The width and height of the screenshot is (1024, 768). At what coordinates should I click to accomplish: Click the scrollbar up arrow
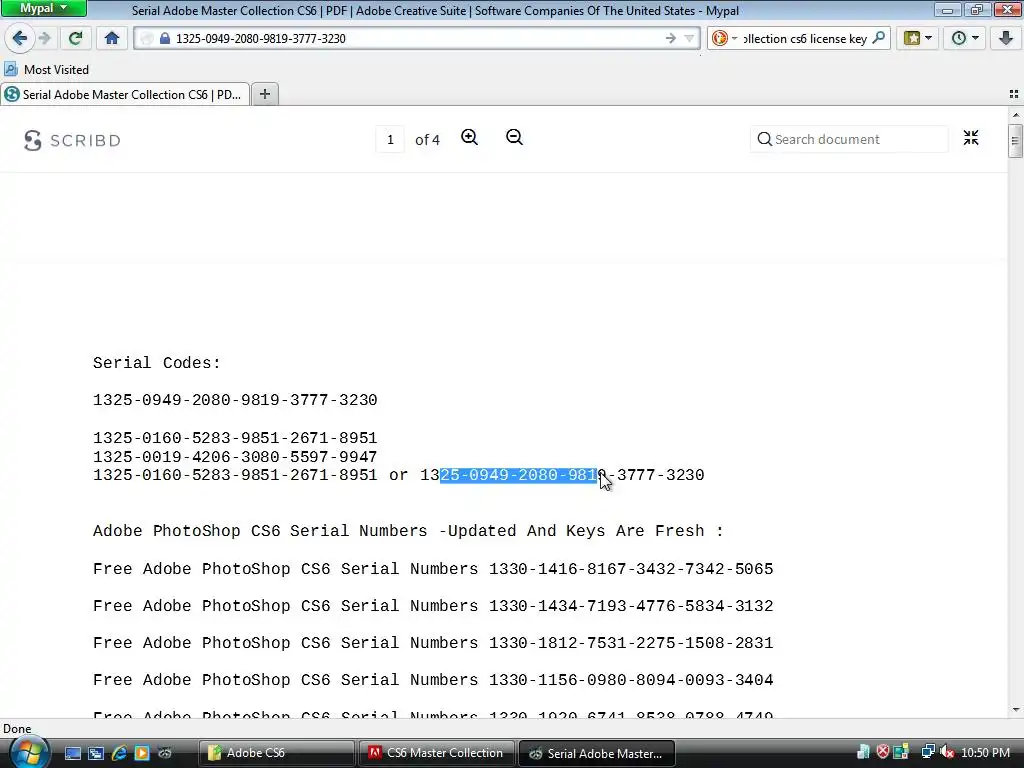pos(1016,115)
